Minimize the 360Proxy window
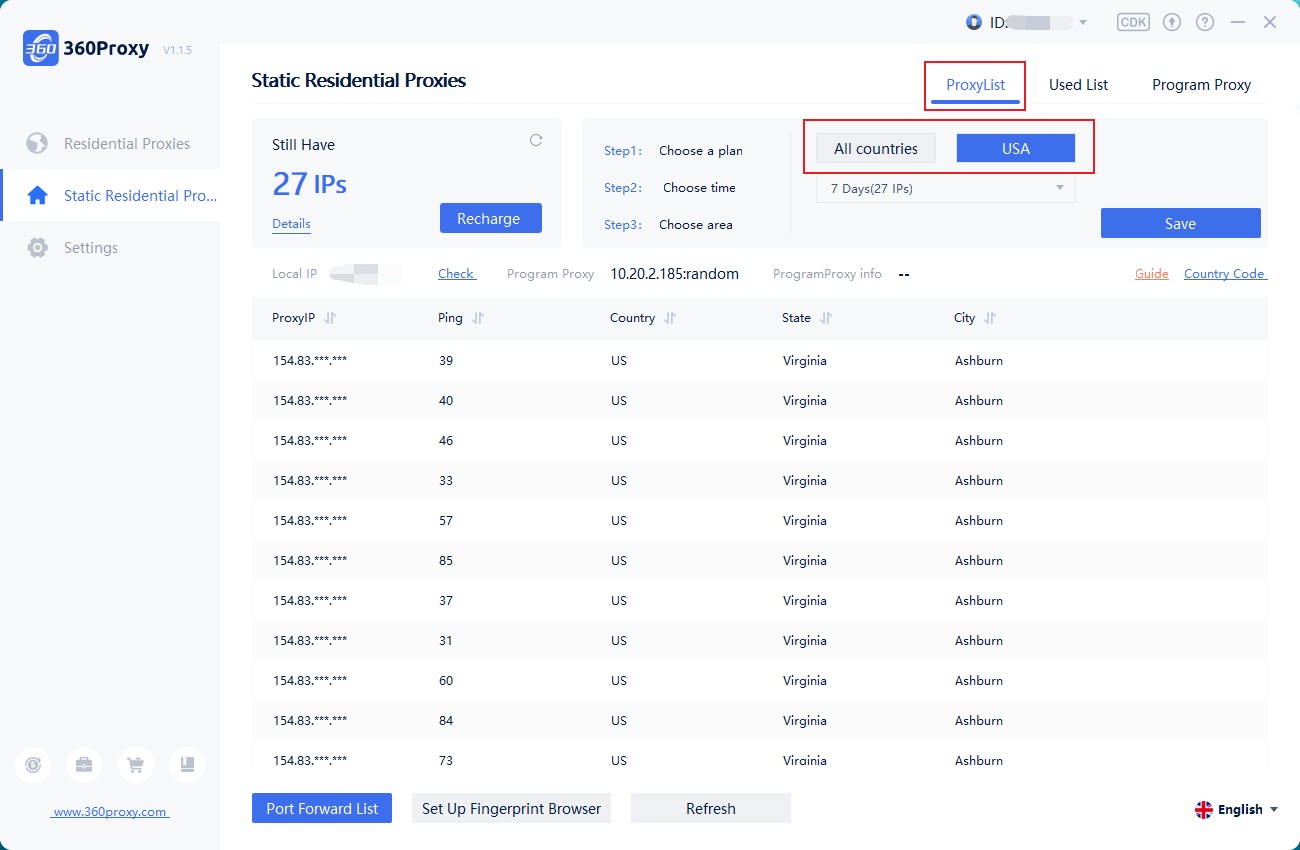This screenshot has width=1300, height=850. (1238, 22)
